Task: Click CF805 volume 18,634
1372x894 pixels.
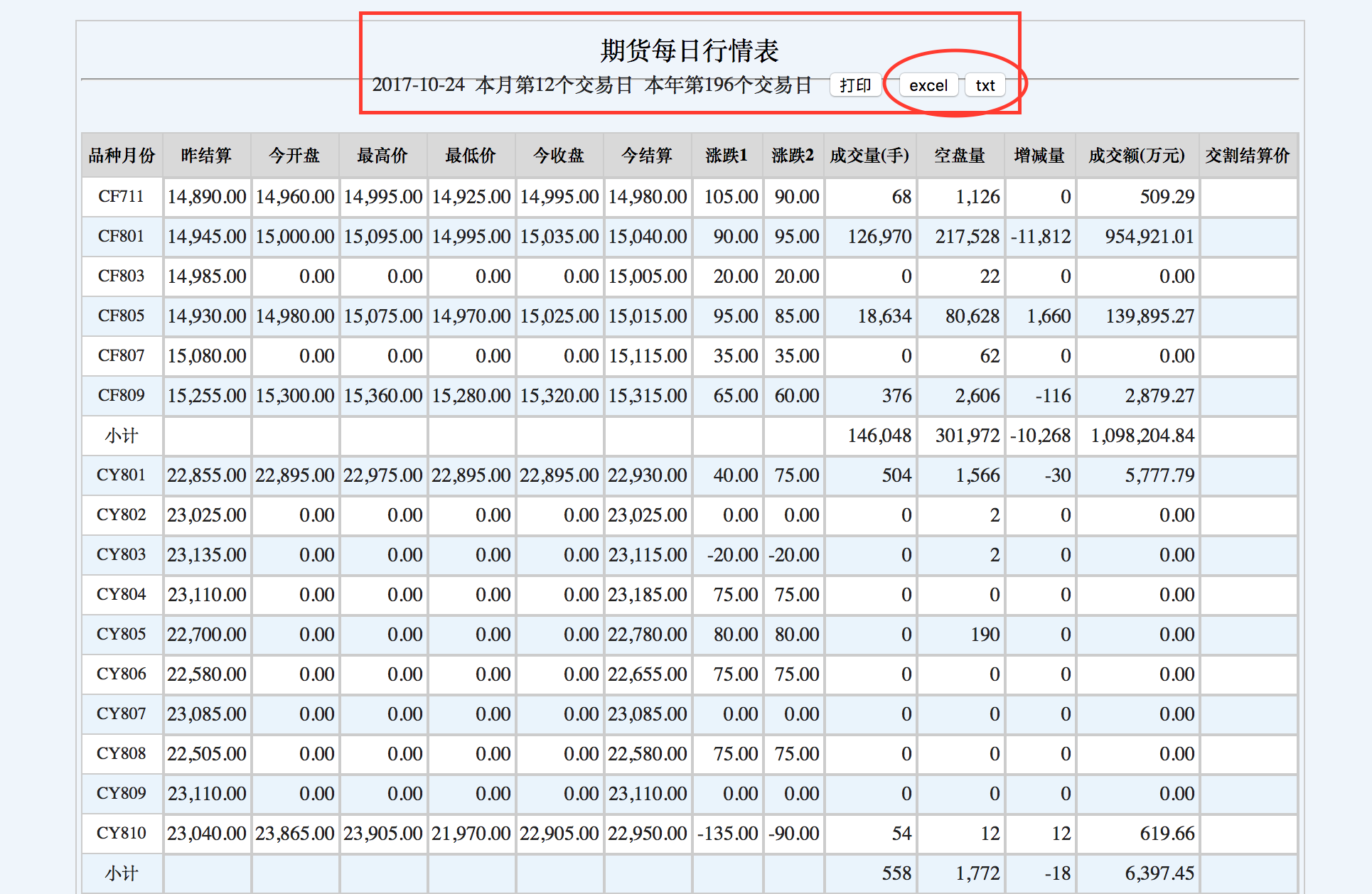Action: 884,316
